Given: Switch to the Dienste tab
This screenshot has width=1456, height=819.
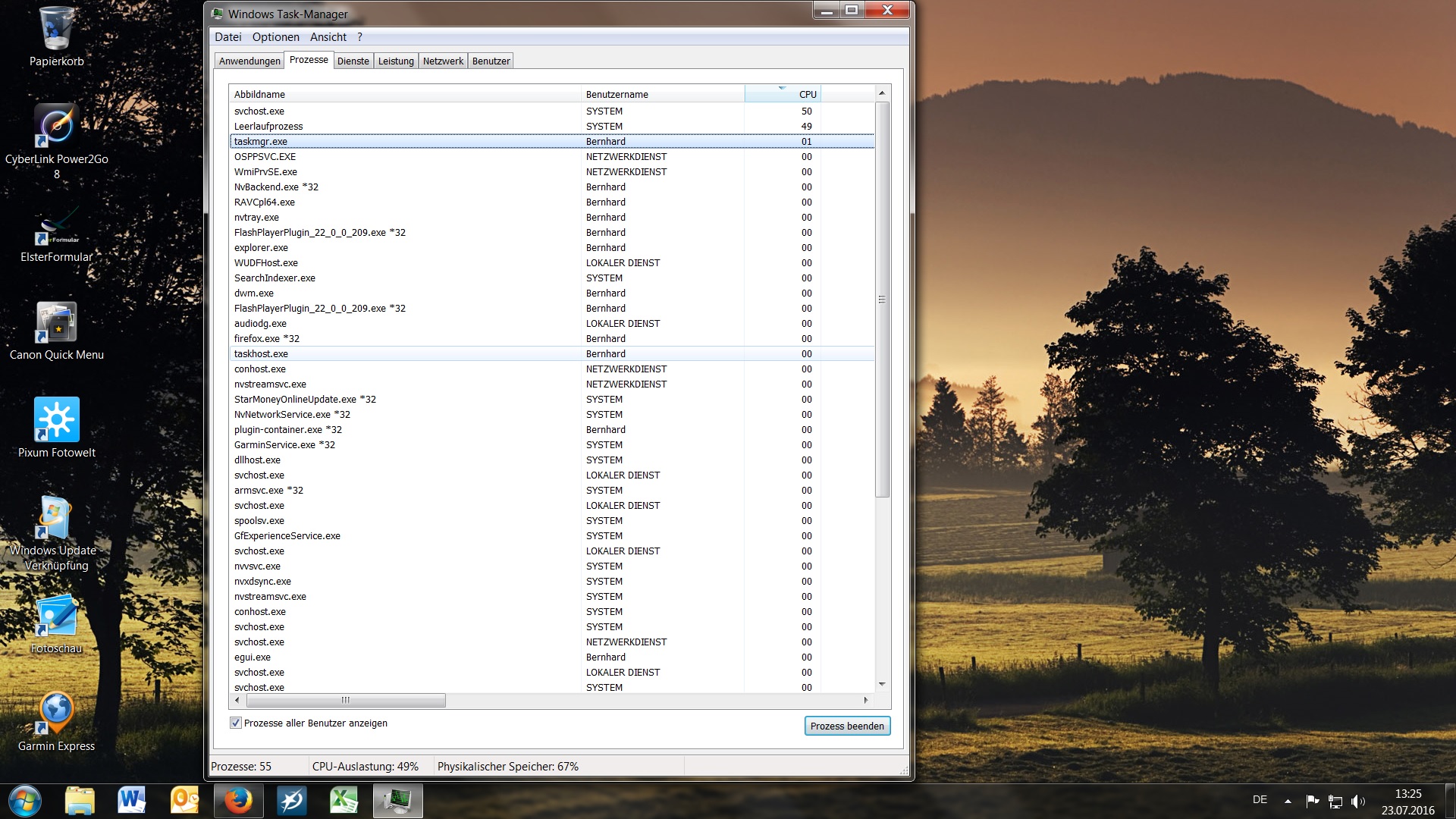Looking at the screenshot, I should [x=353, y=61].
